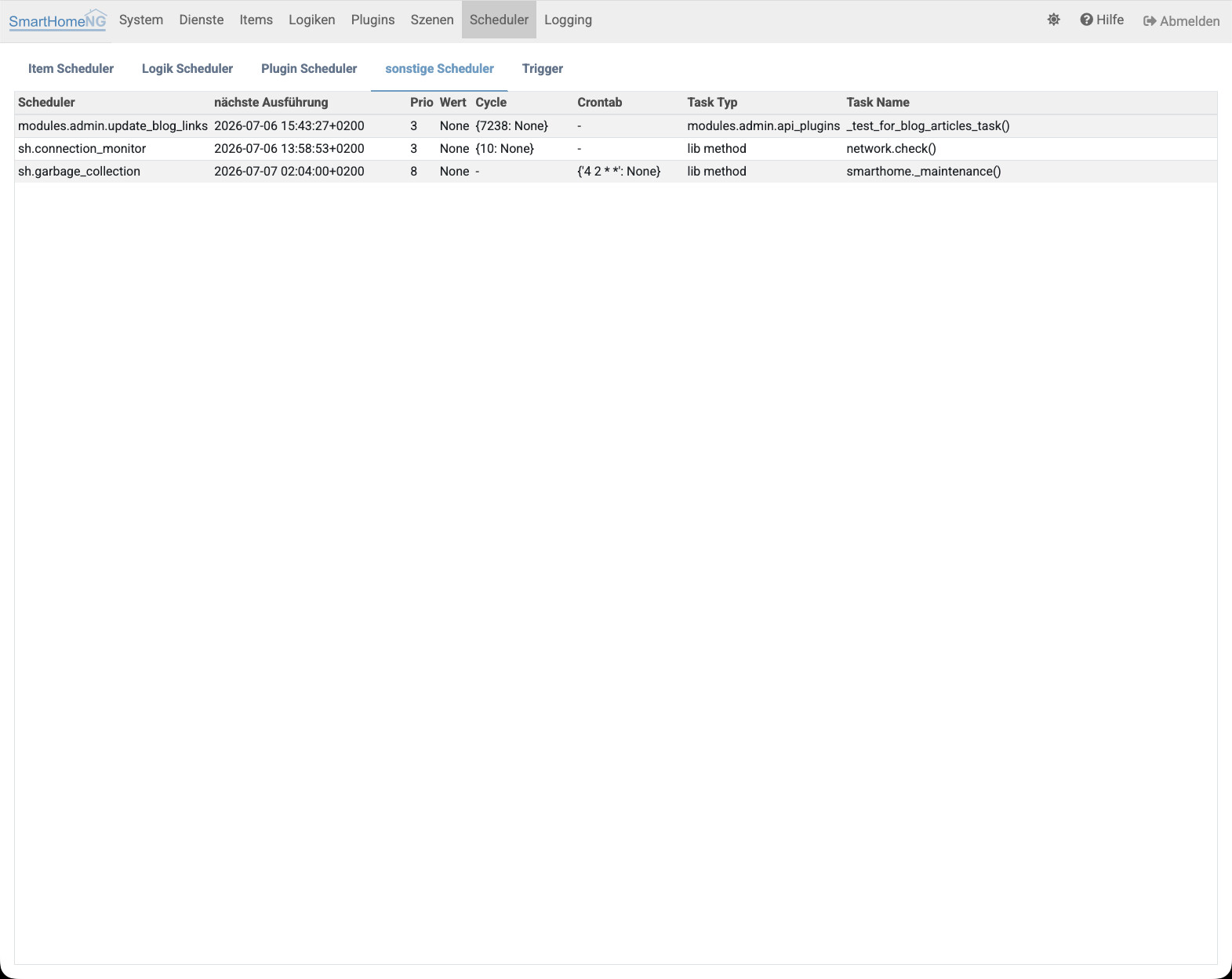This screenshot has width=1232, height=979.
Task: Click the SmartHomeNG logo
Action: [x=57, y=20]
